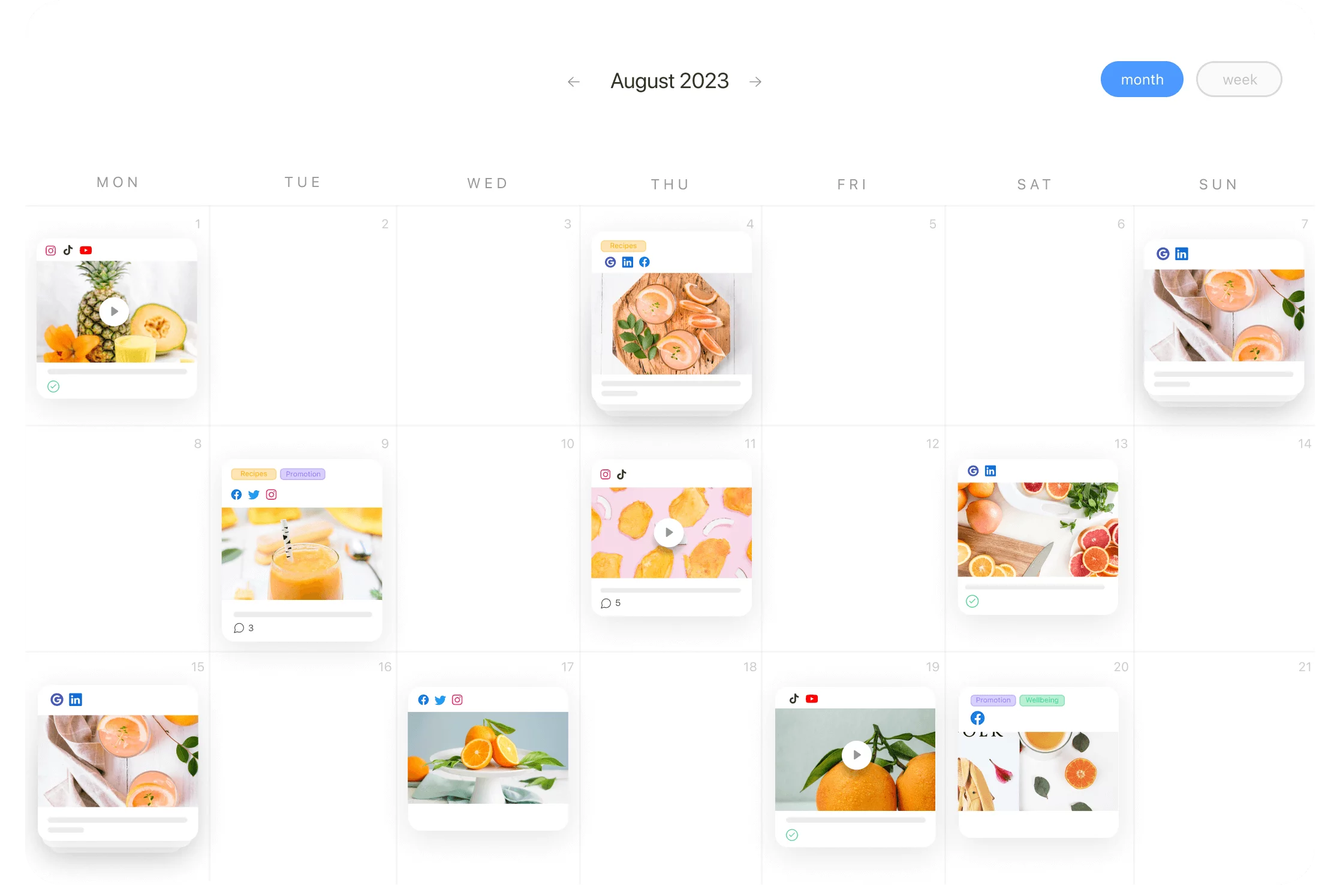Toggle checkmark on August 19 post
The width and height of the screenshot is (1340, 896).
[792, 834]
